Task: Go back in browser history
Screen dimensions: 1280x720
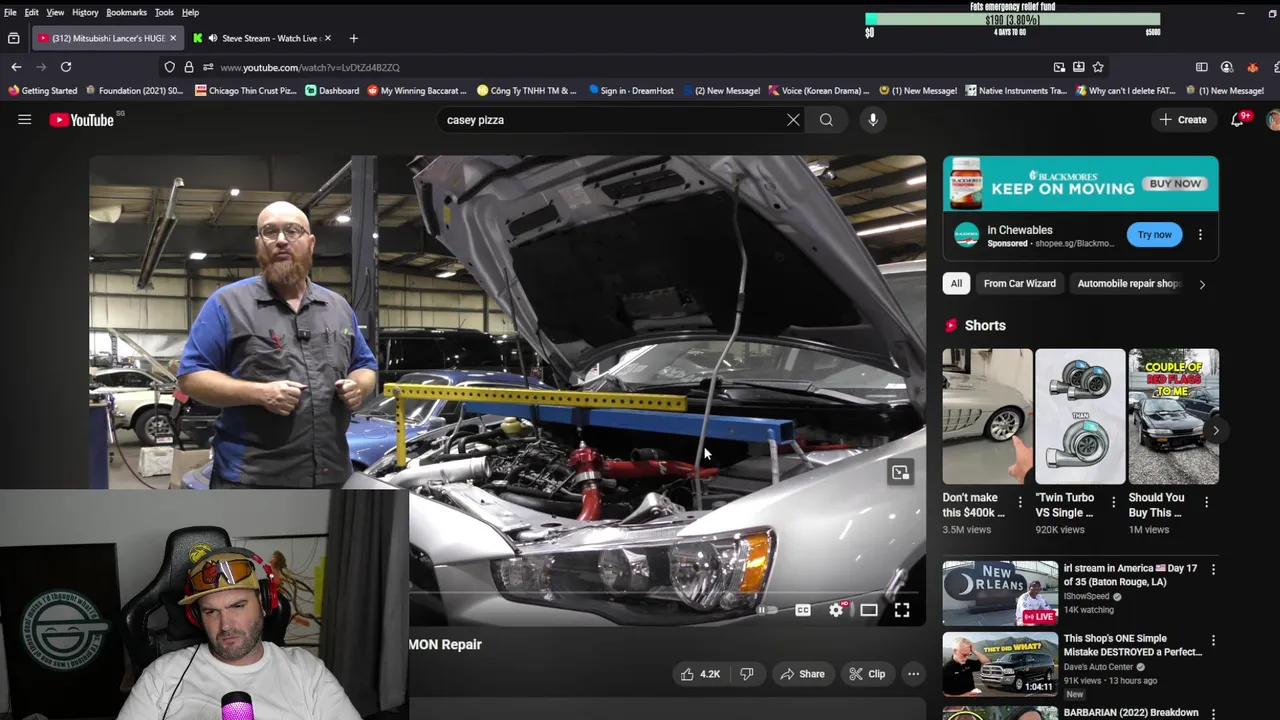Action: [16, 67]
